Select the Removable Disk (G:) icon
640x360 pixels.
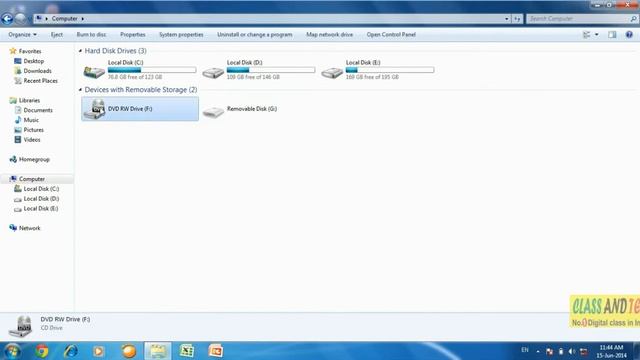tap(213, 111)
